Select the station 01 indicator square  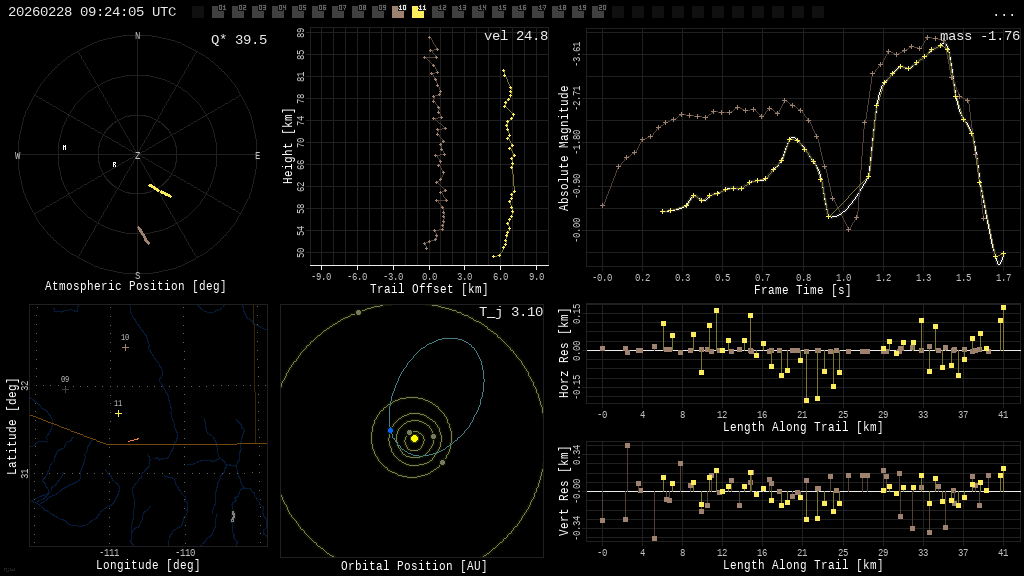[x=218, y=12]
